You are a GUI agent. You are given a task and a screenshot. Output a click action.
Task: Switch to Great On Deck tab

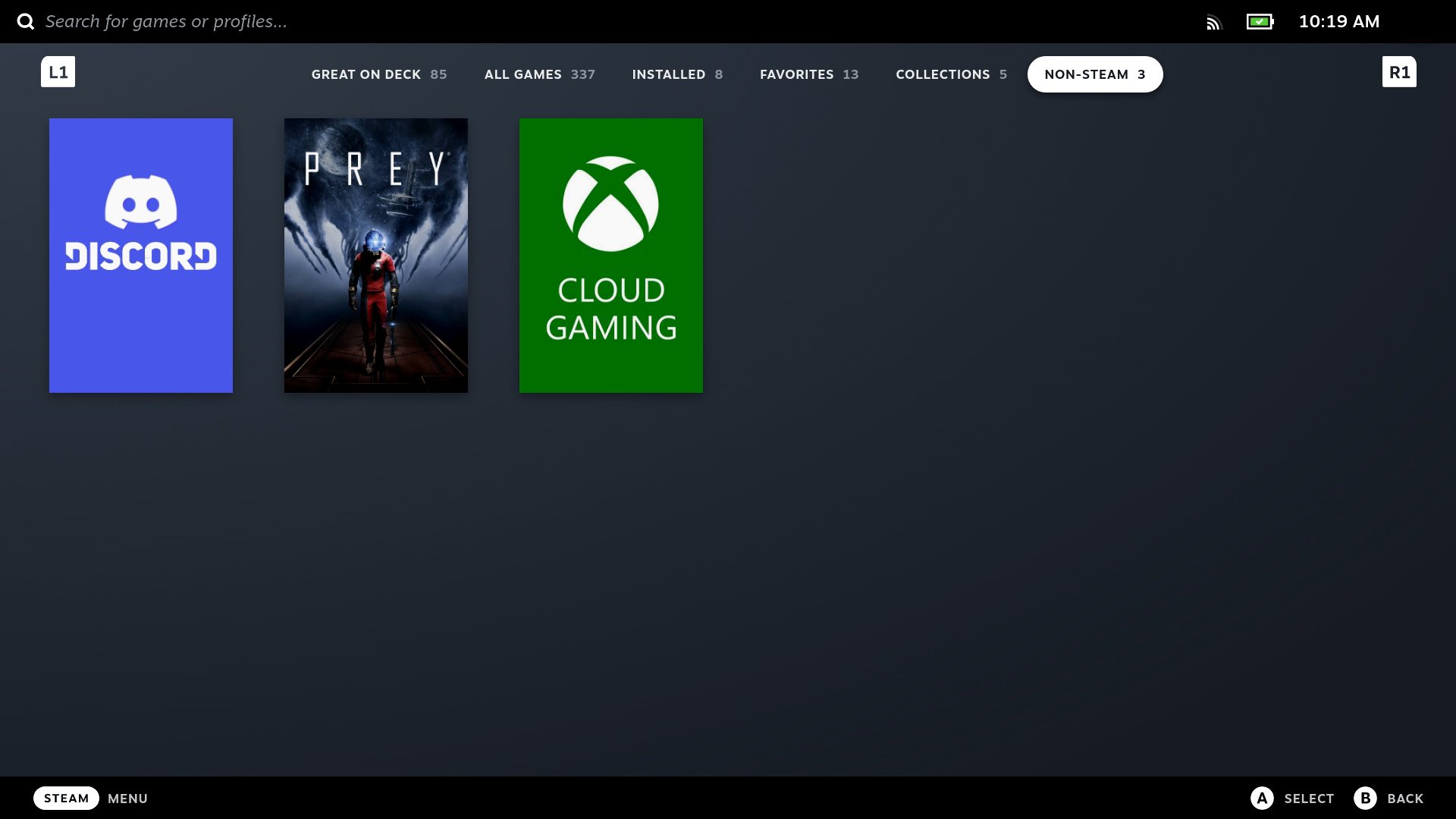pos(379,74)
